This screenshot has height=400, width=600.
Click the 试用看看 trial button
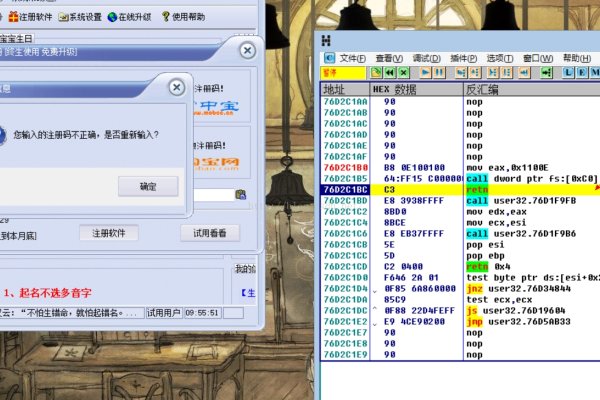tap(210, 233)
